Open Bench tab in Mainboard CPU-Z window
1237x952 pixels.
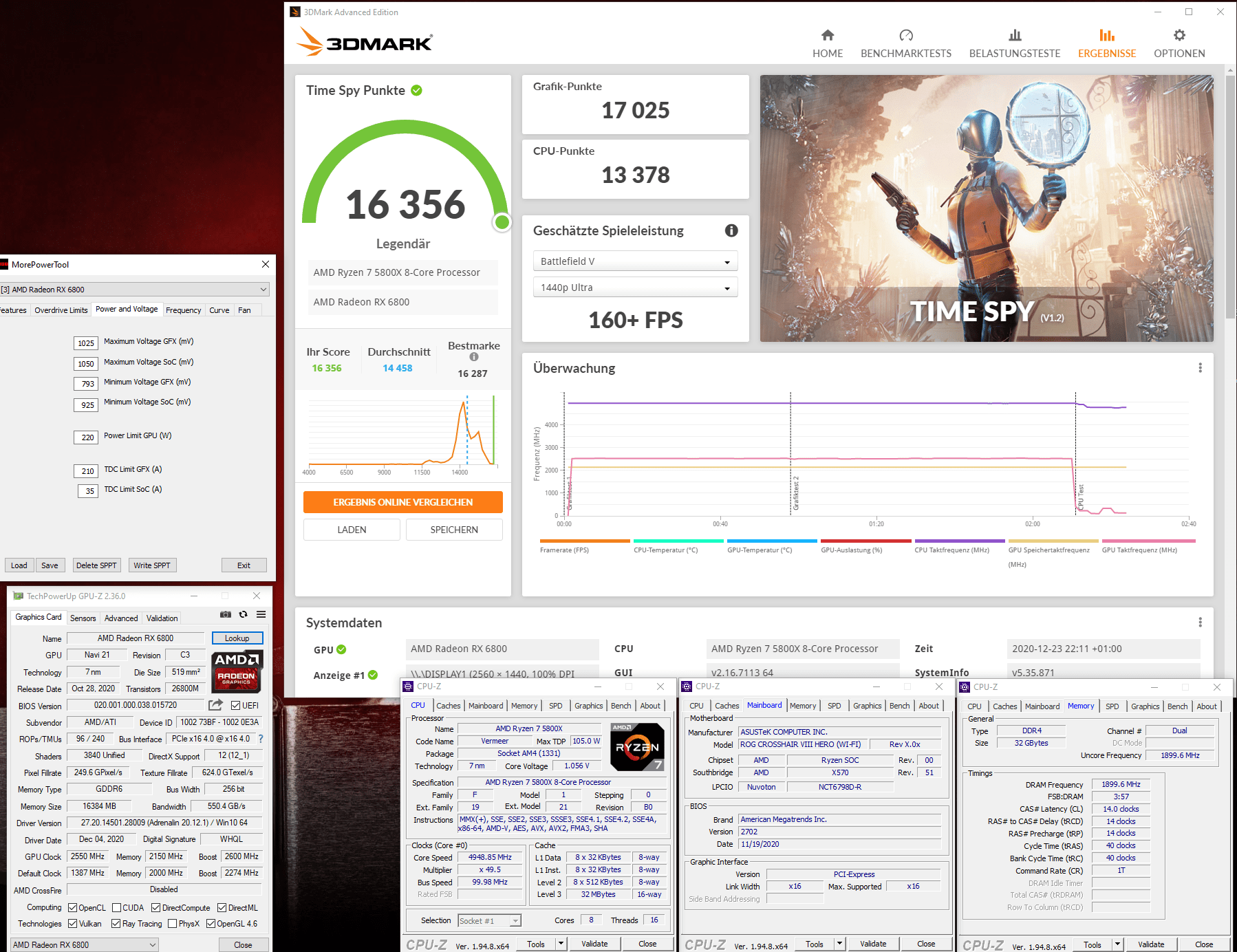[x=899, y=706]
